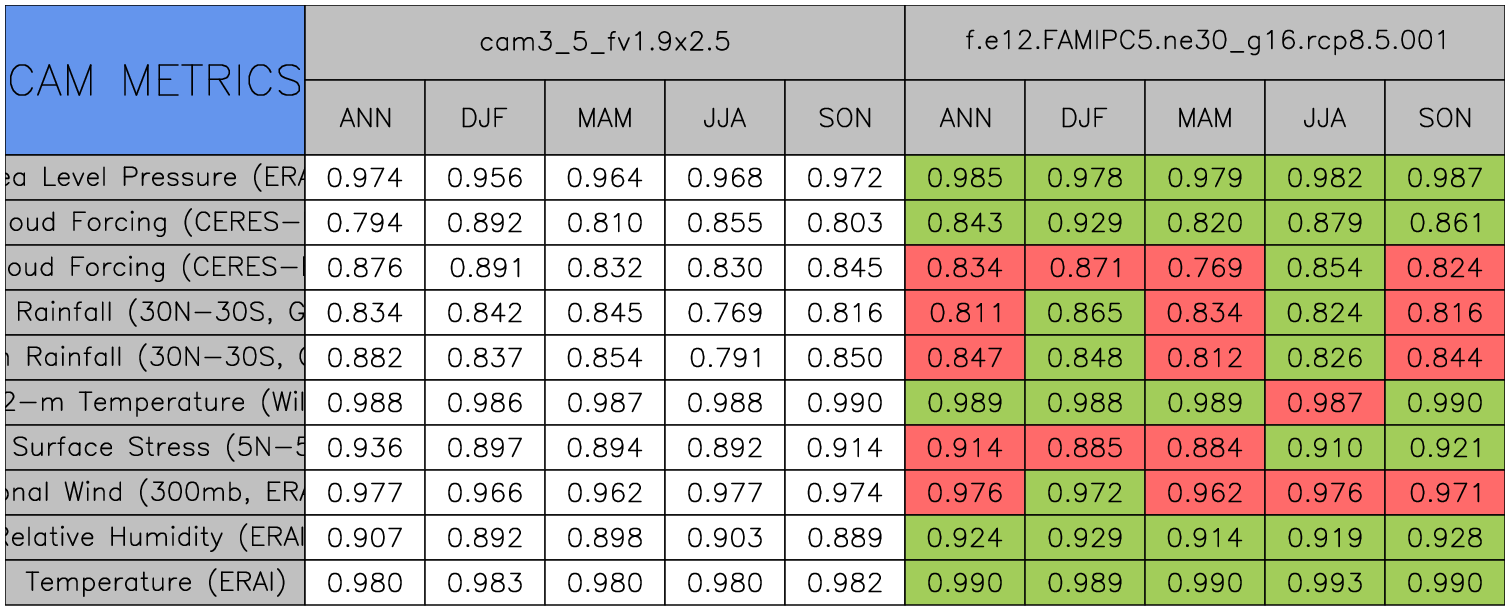Click the red cell showing 0.885
Screen dimensions: 1510x611
tap(1085, 447)
